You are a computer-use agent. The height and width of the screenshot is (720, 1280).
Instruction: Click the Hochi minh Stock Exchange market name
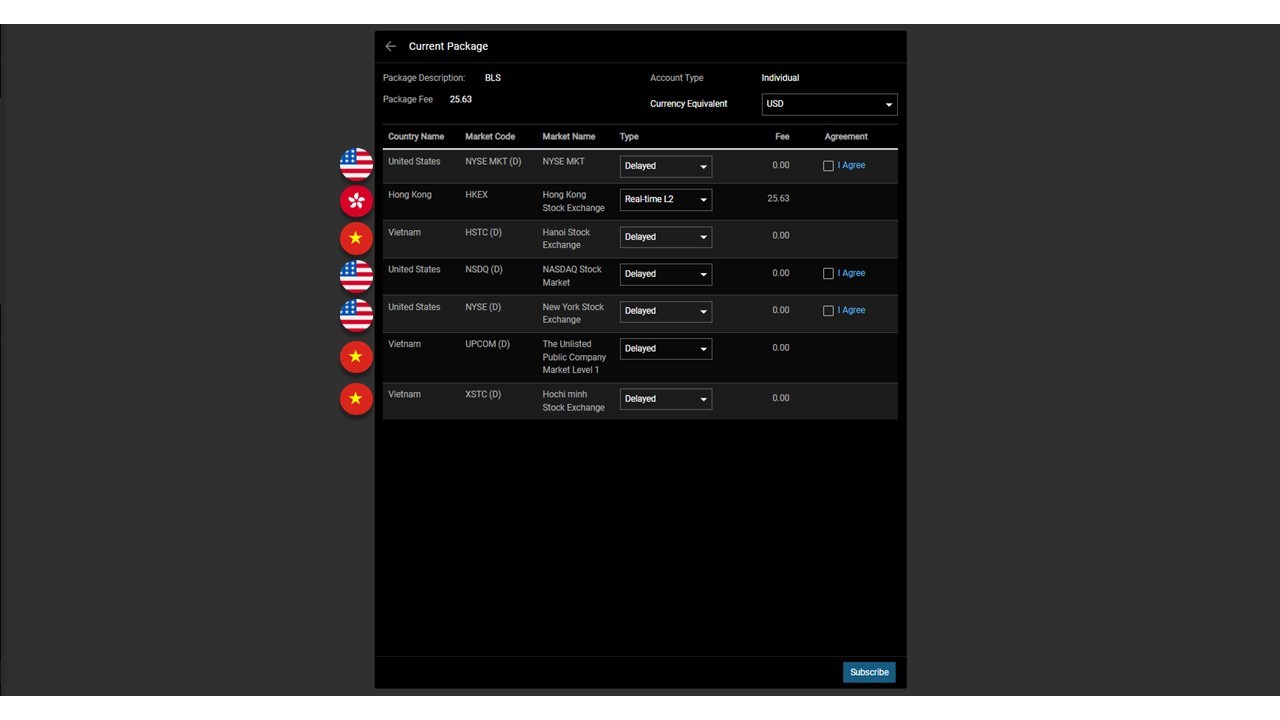pos(573,401)
